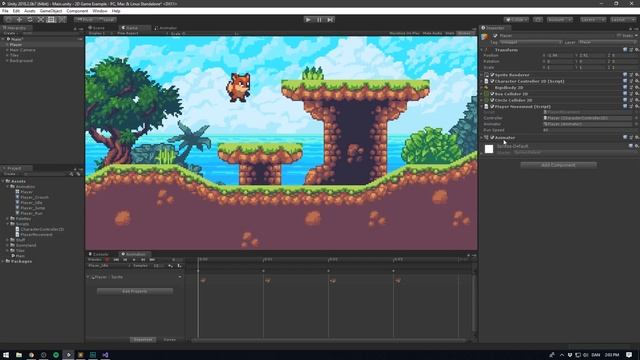Click the Position X value field
This screenshot has width=640, height=360.
(x=559, y=55)
